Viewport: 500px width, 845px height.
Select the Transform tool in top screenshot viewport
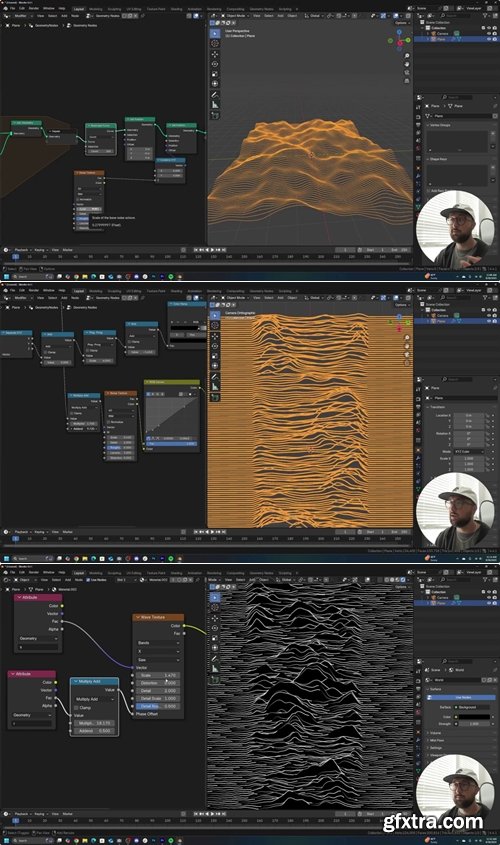[215, 84]
